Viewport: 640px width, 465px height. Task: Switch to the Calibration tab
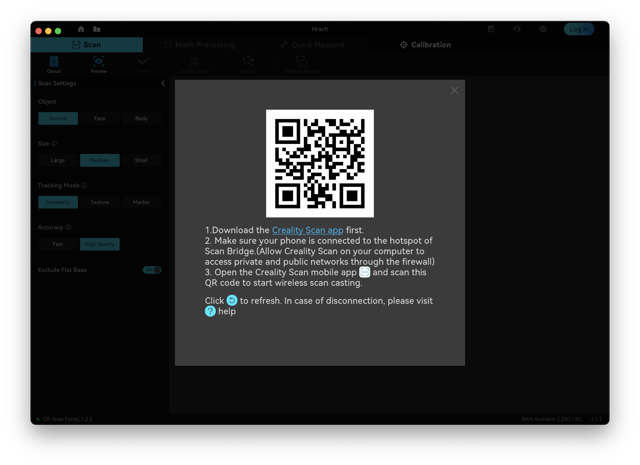pyautogui.click(x=425, y=45)
